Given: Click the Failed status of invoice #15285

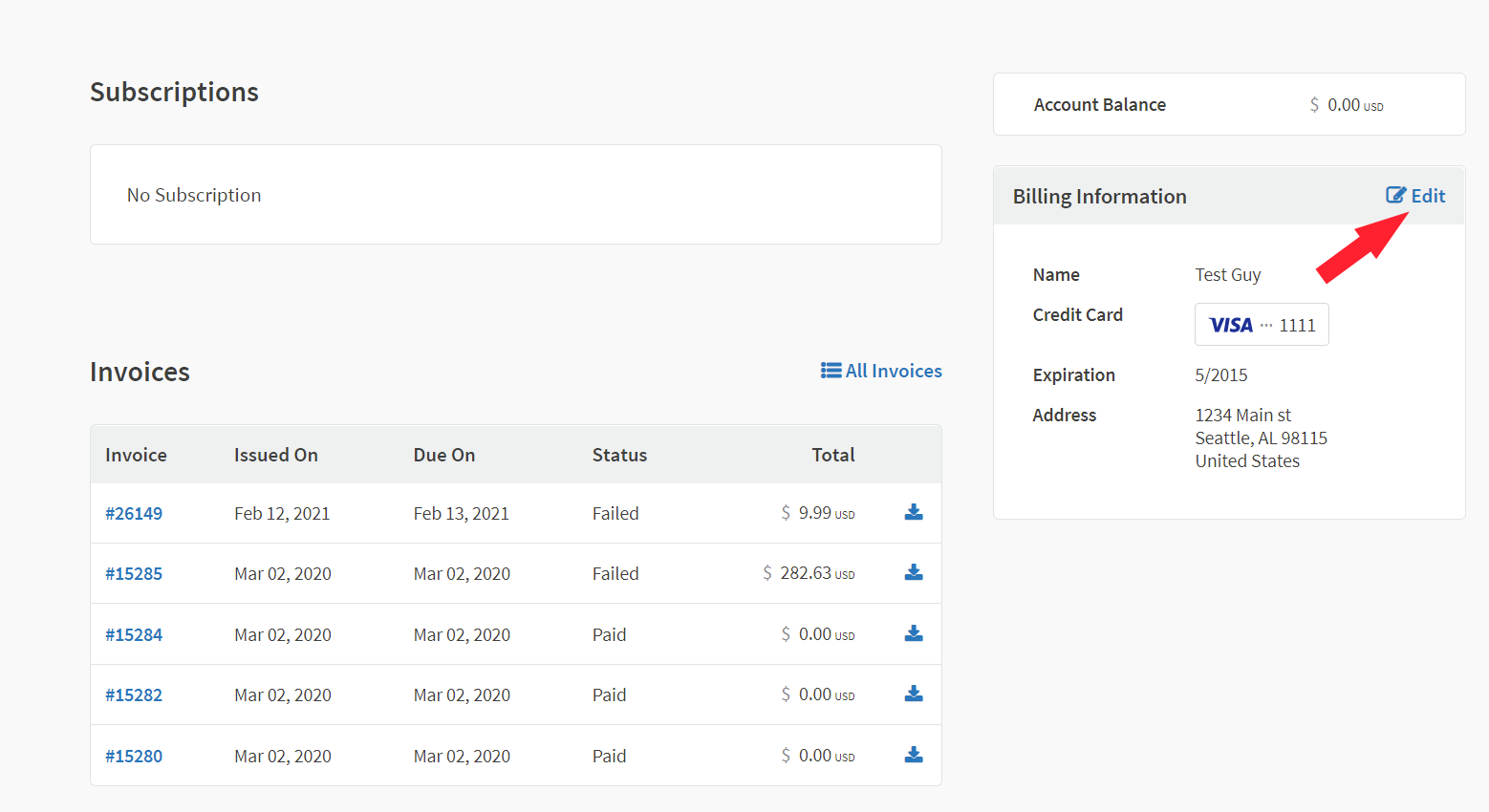Looking at the screenshot, I should 615,573.
